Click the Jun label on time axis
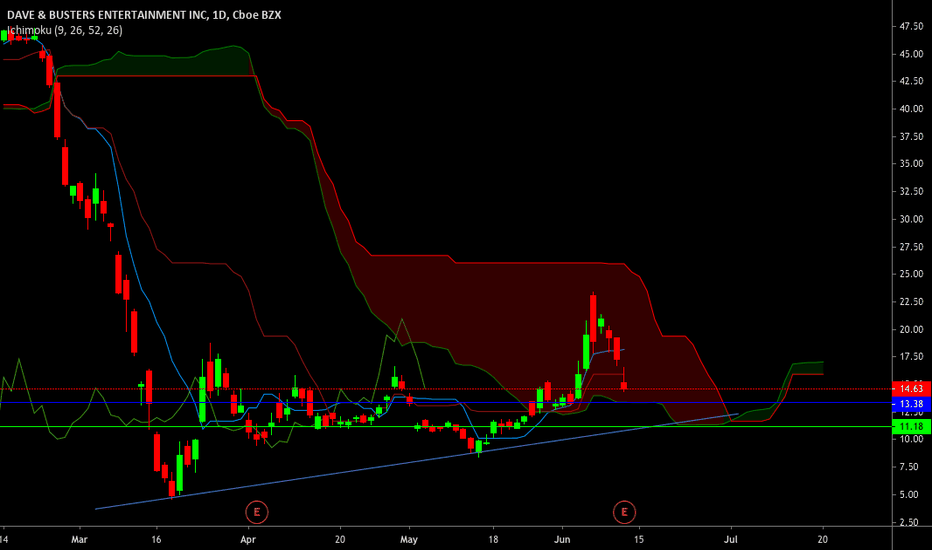The image size is (932, 550). pos(562,540)
